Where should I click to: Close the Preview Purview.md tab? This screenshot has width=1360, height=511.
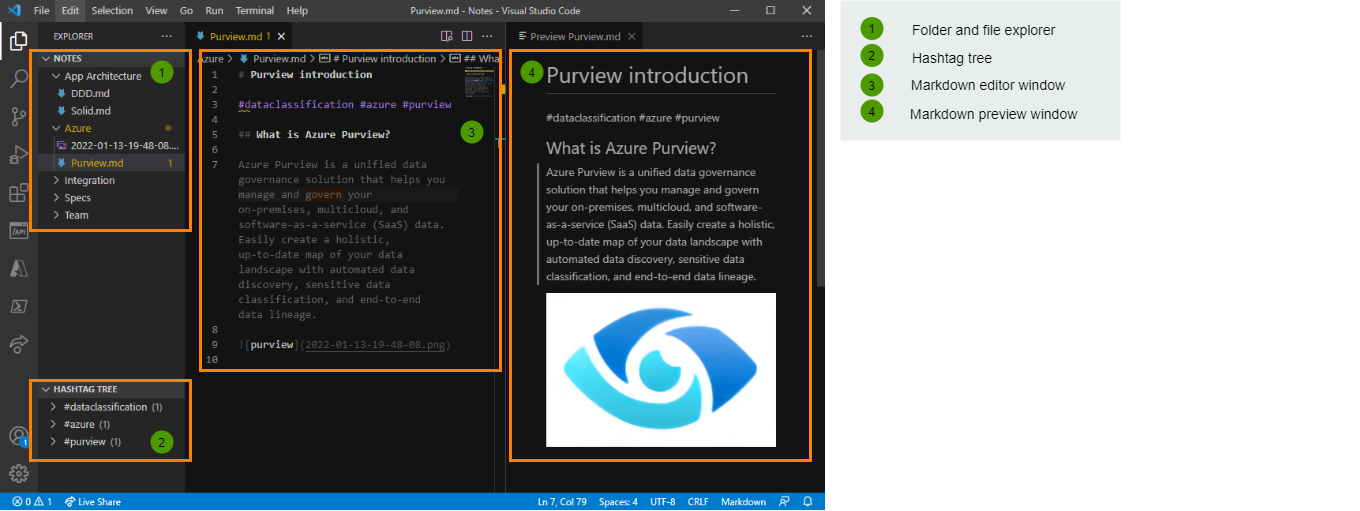631,36
